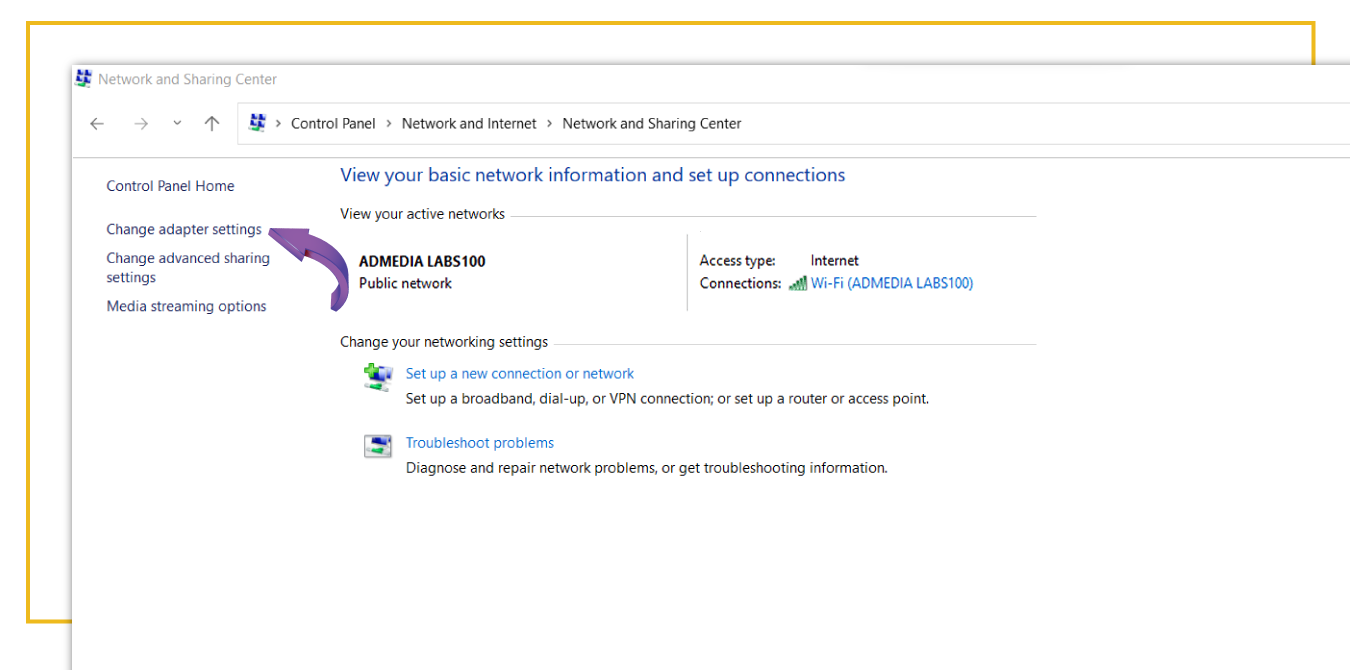Click the Troubleshoot problems icon
Viewport: 1350px width, 670px height.
[377, 445]
